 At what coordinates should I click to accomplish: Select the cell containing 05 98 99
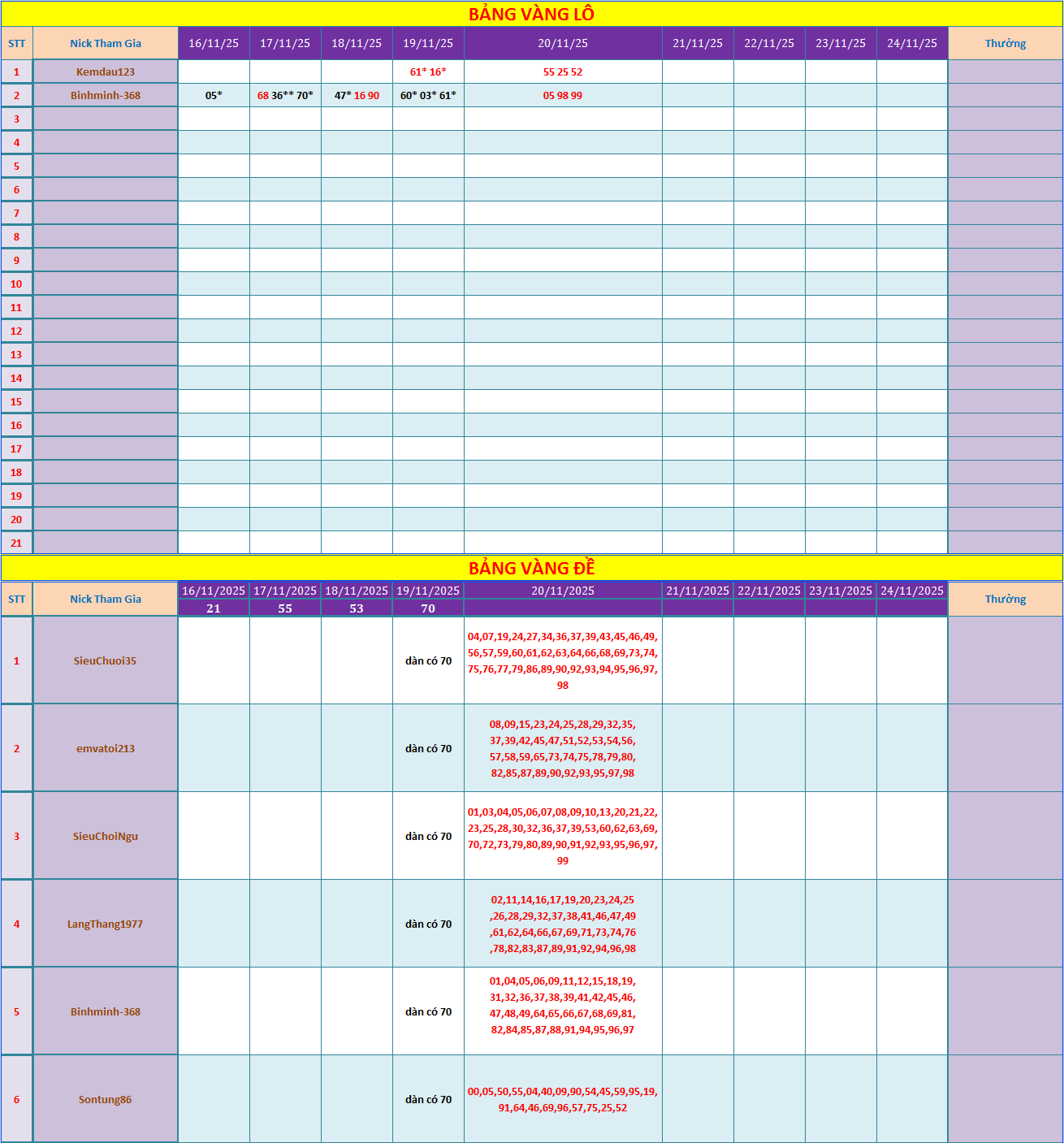(x=563, y=95)
